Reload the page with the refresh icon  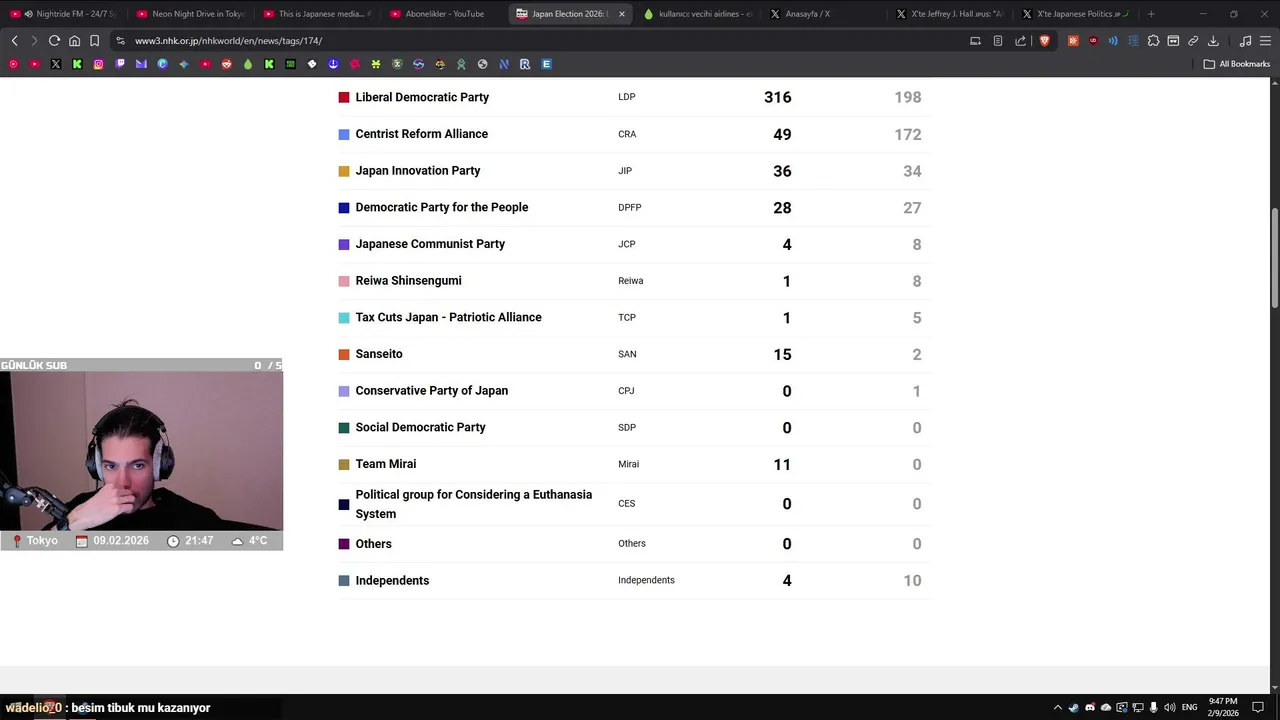pyautogui.click(x=54, y=41)
